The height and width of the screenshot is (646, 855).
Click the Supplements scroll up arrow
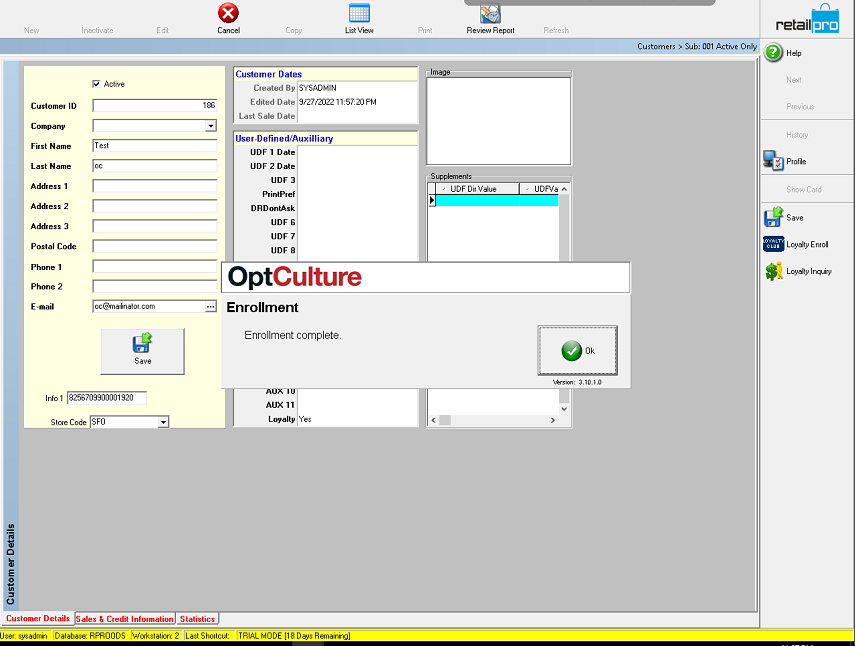564,189
